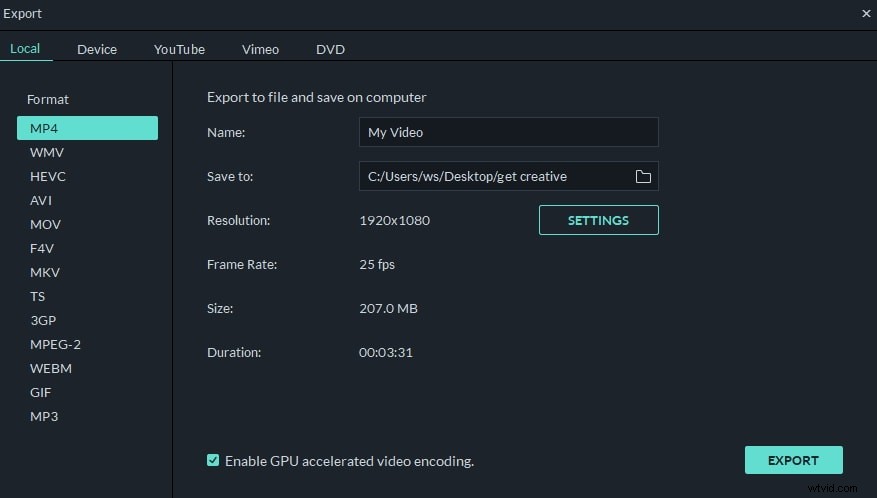This screenshot has width=877, height=498.
Task: Open the YouTube export tab
Action: point(179,49)
